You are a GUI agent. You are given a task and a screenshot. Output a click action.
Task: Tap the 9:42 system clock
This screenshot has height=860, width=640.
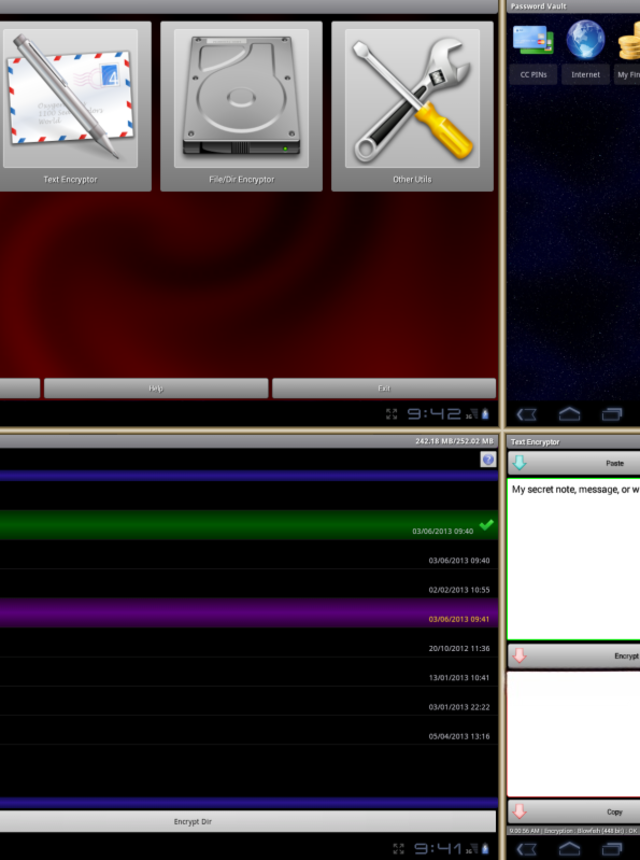(434, 414)
